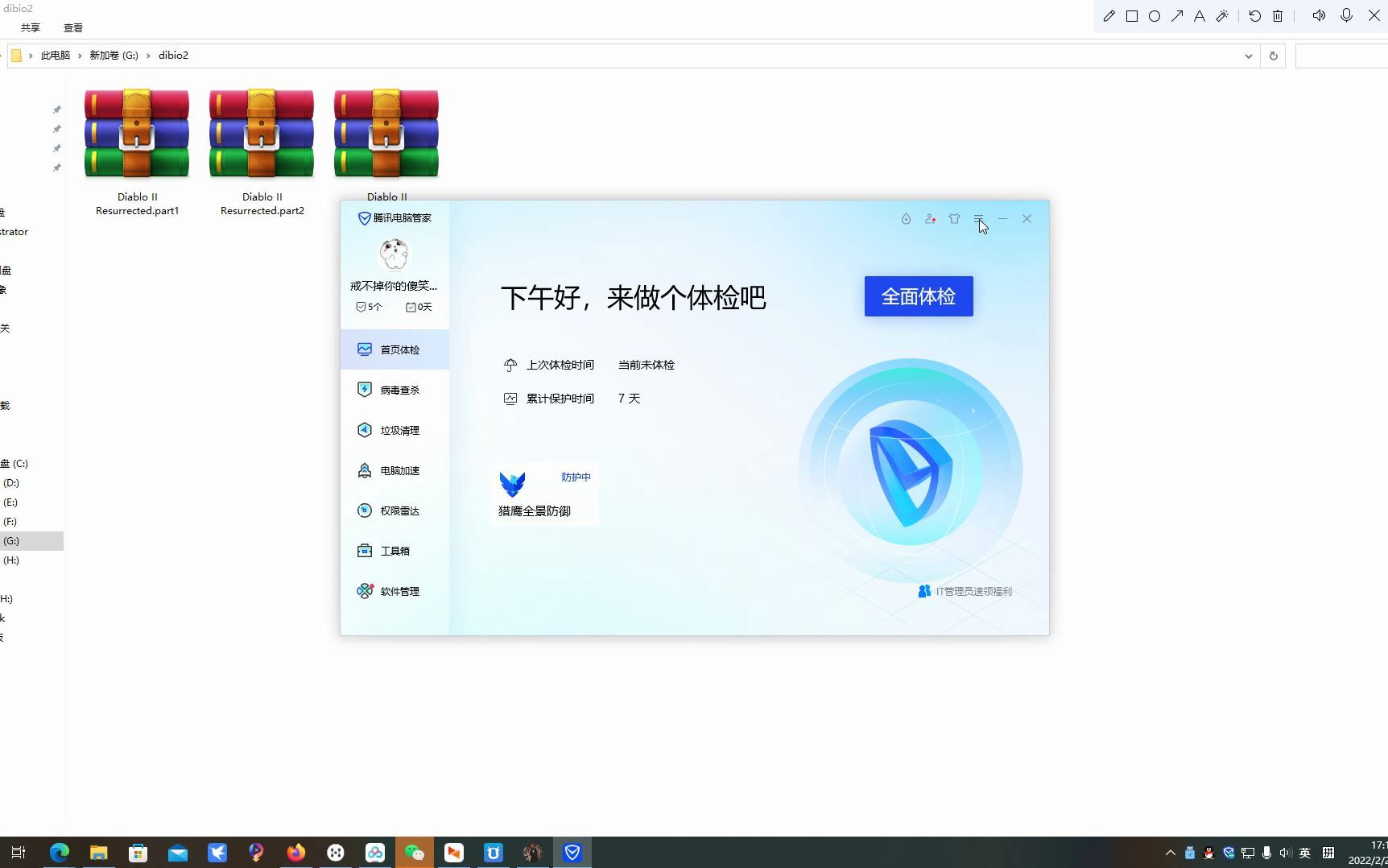Open the Mail app from the taskbar

click(178, 852)
